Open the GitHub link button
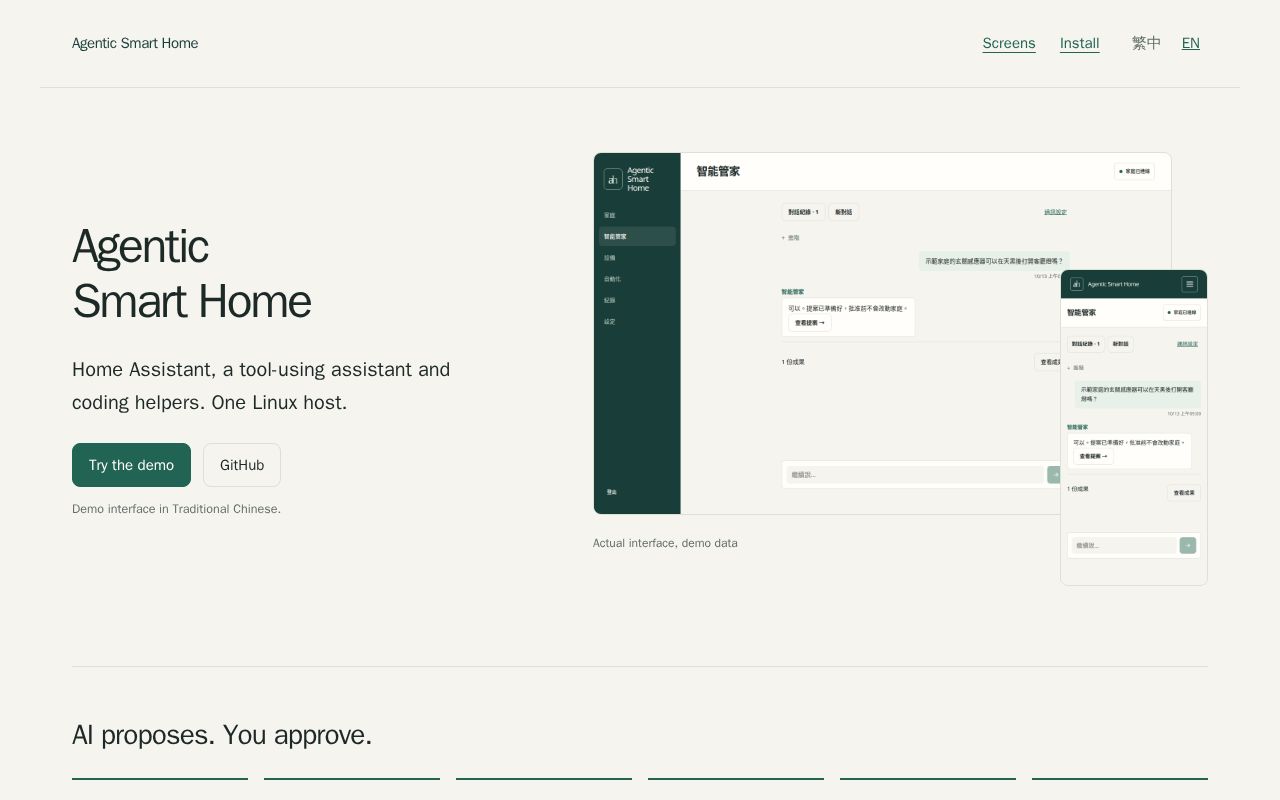Image resolution: width=1280 pixels, height=800 pixels. tap(242, 465)
